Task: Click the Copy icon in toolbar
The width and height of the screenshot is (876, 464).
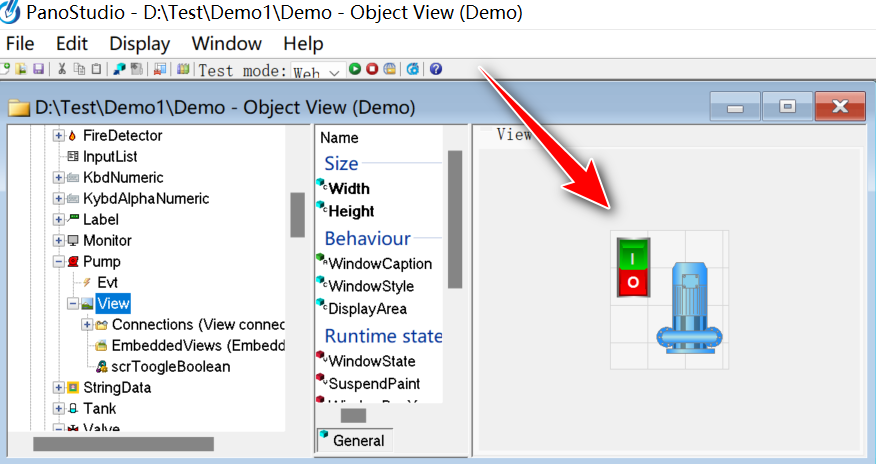Action: [x=79, y=70]
